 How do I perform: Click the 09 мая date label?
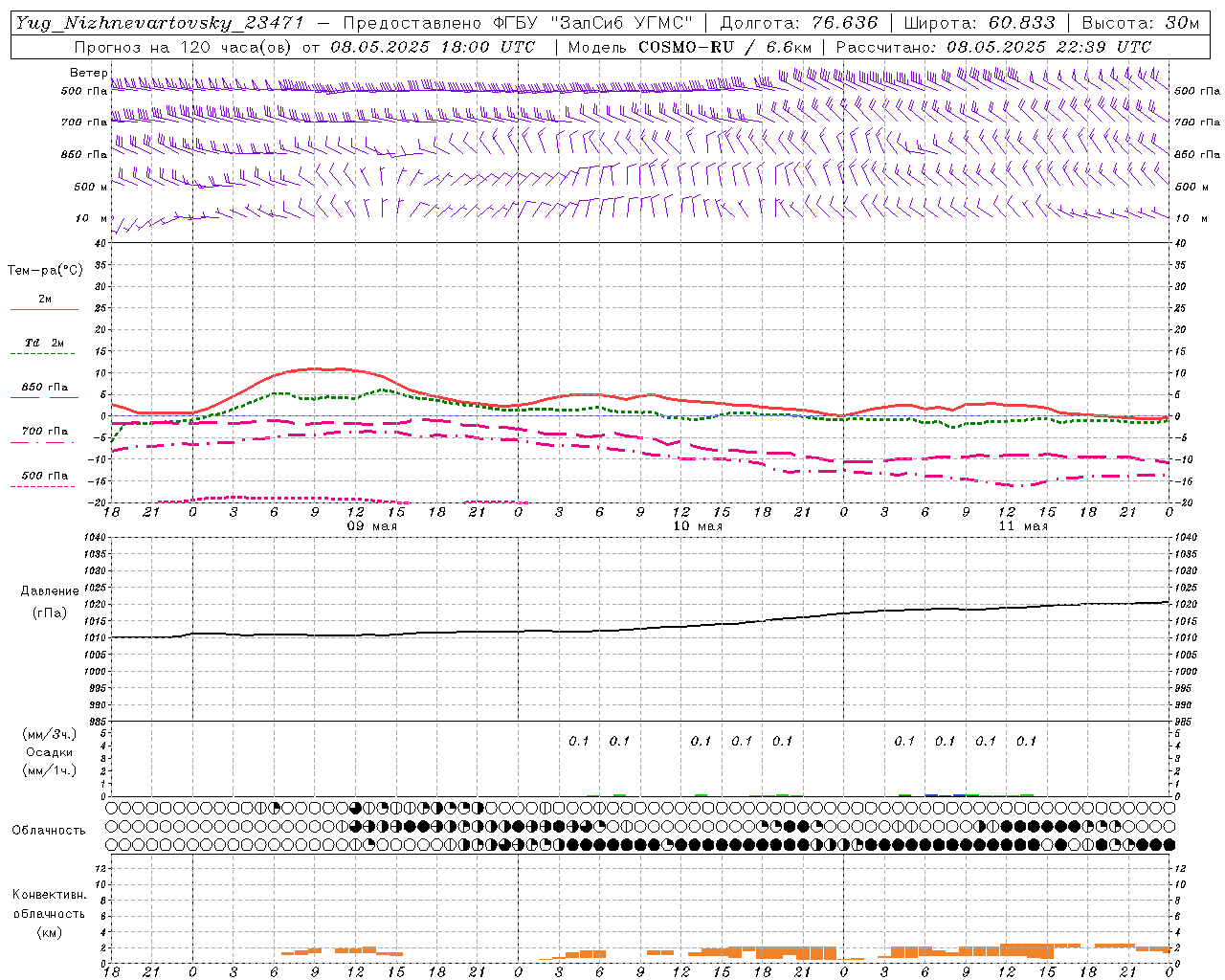[x=371, y=526]
